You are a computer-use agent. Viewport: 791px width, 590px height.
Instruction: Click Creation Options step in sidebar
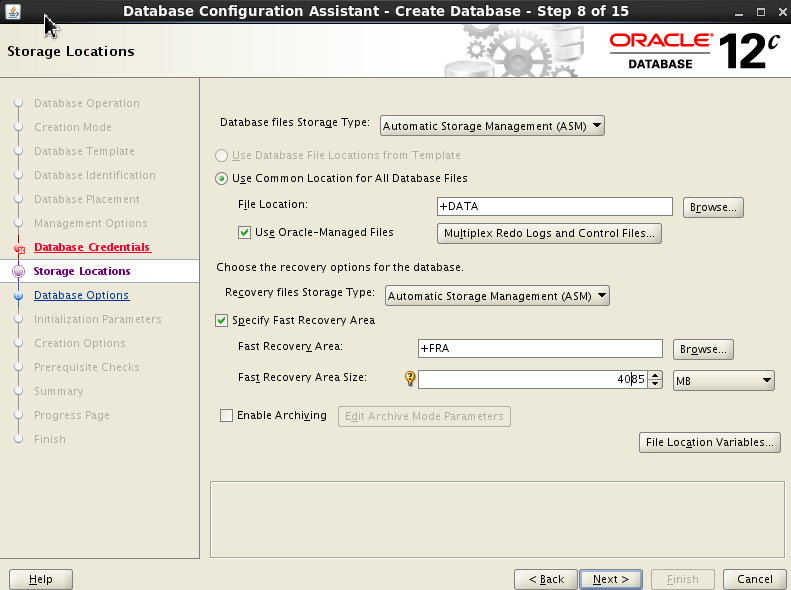80,343
